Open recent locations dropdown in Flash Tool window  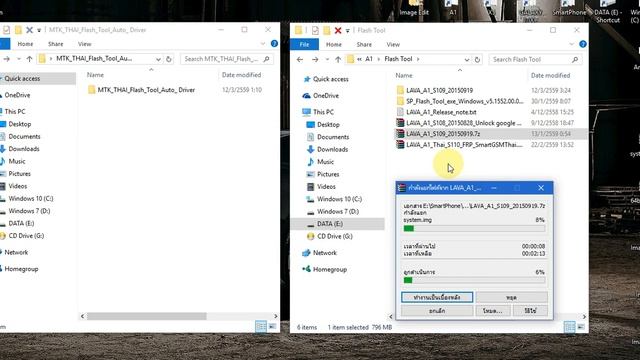click(x=327, y=60)
